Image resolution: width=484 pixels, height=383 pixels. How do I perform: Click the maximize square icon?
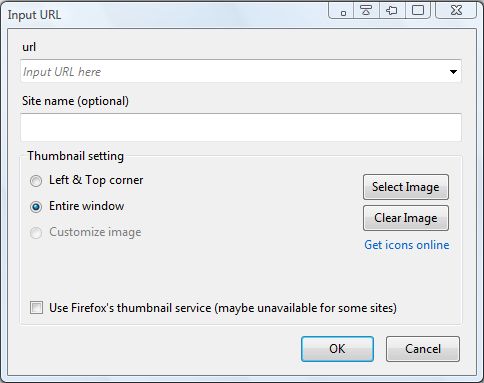tap(418, 10)
